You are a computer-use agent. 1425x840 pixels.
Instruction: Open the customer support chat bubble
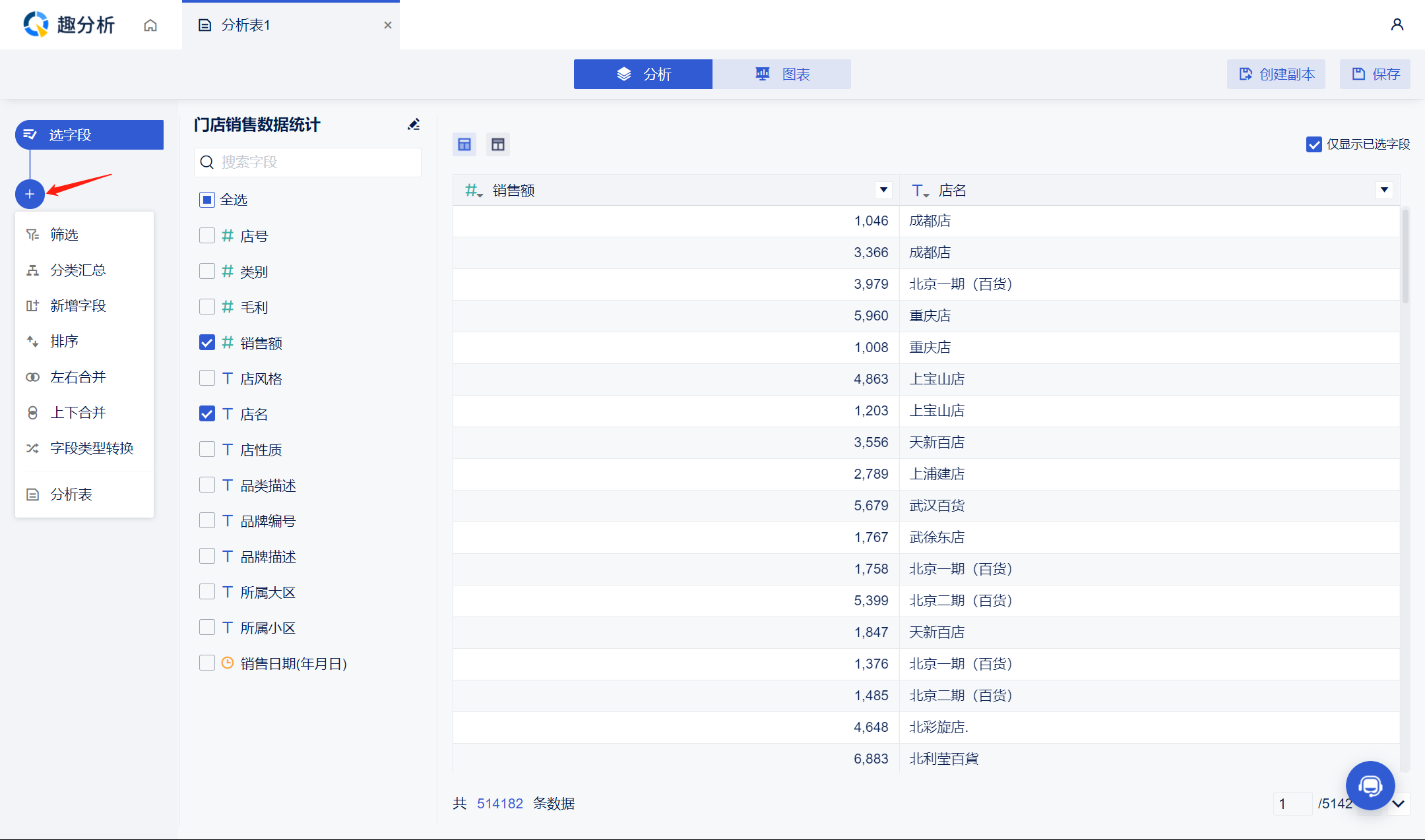pos(1370,785)
